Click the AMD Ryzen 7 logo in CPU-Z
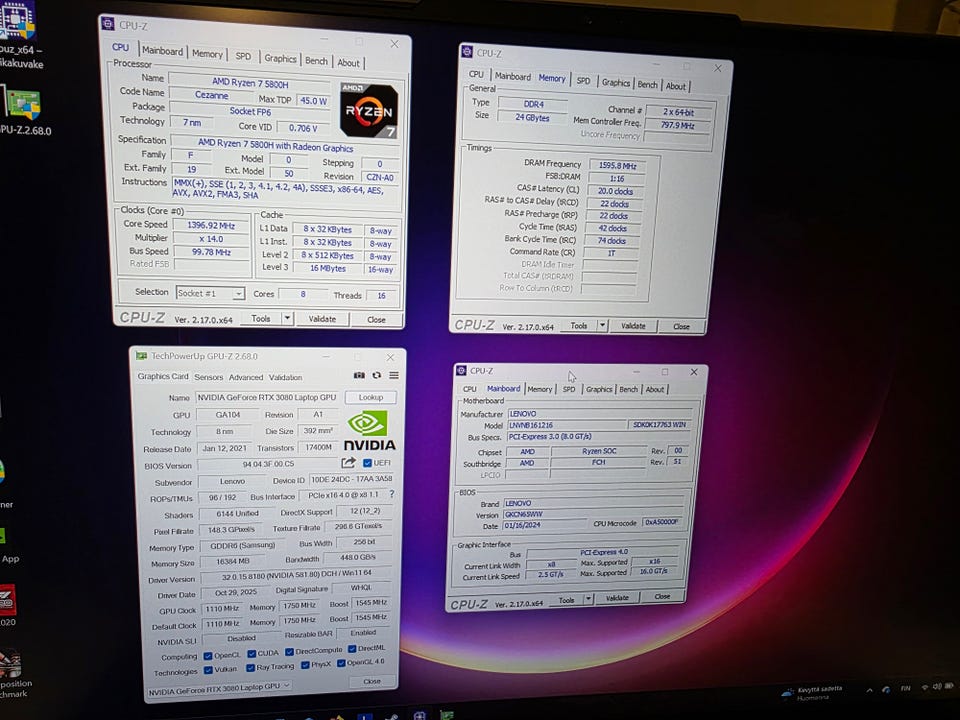The height and width of the screenshot is (720, 960). pos(369,111)
